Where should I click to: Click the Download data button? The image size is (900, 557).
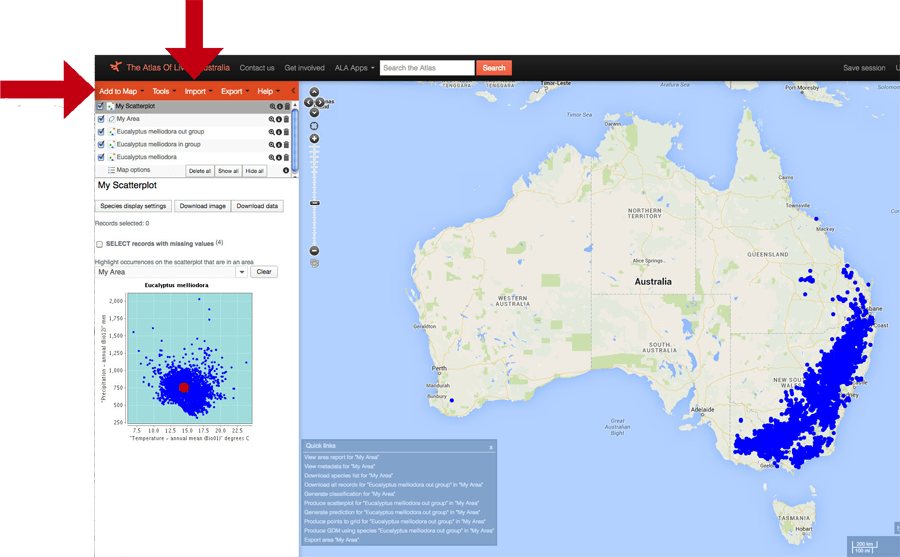[x=257, y=206]
